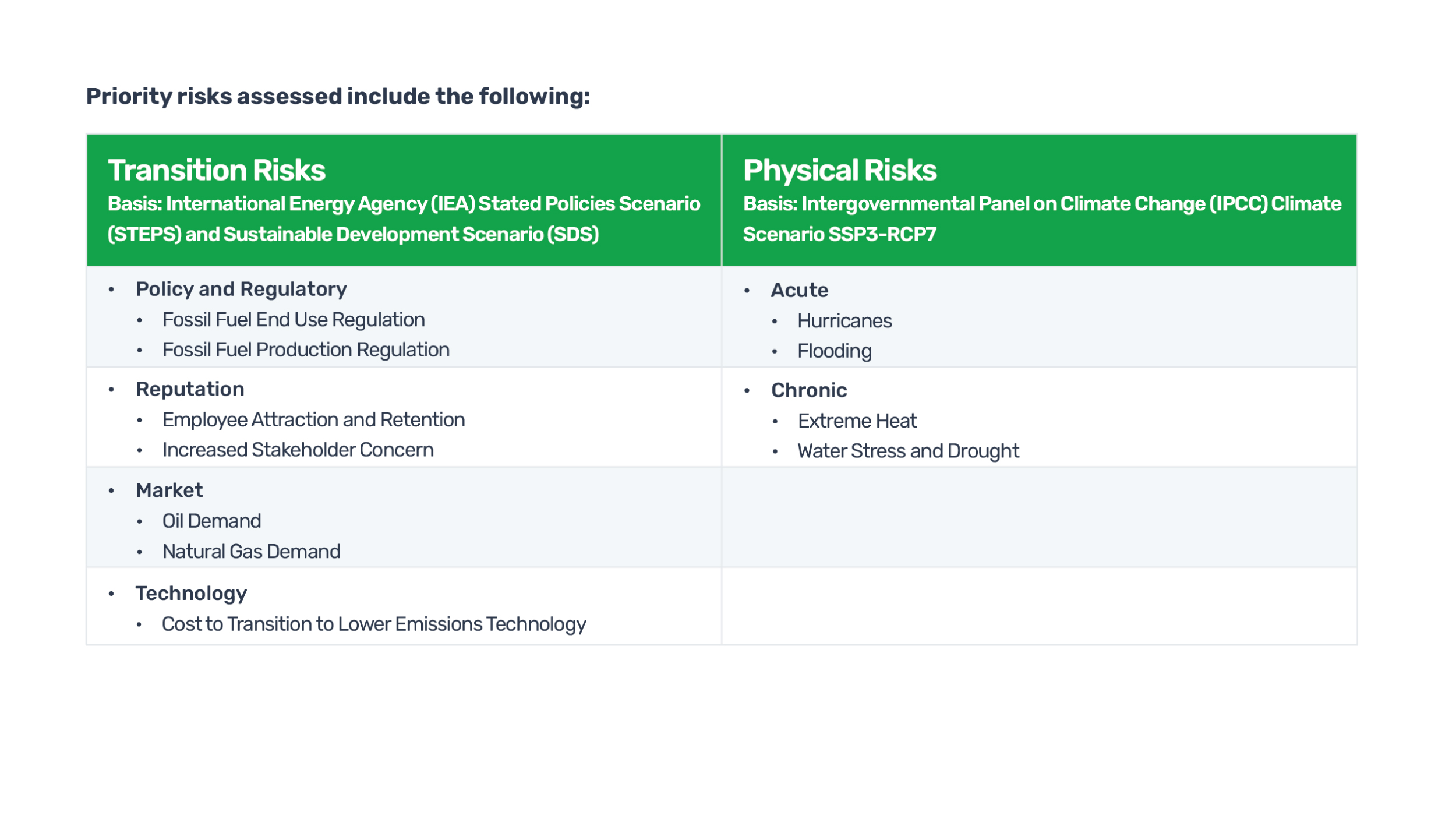Click the Physical Risks heading
The height and width of the screenshot is (819, 1456).
[839, 170]
